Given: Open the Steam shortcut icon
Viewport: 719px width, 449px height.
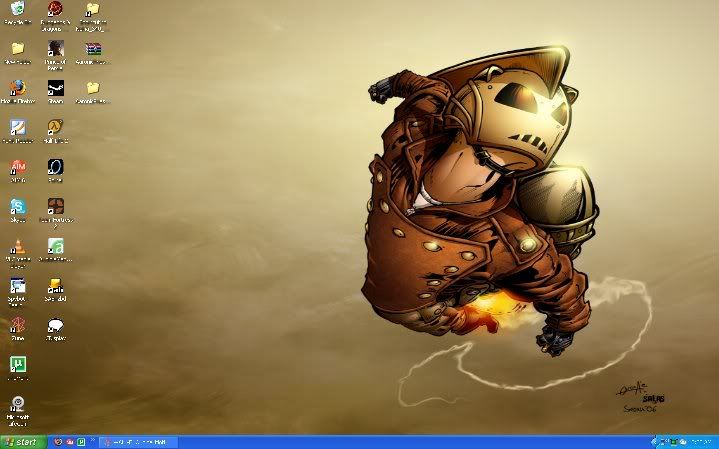Looking at the screenshot, I should [x=55, y=93].
